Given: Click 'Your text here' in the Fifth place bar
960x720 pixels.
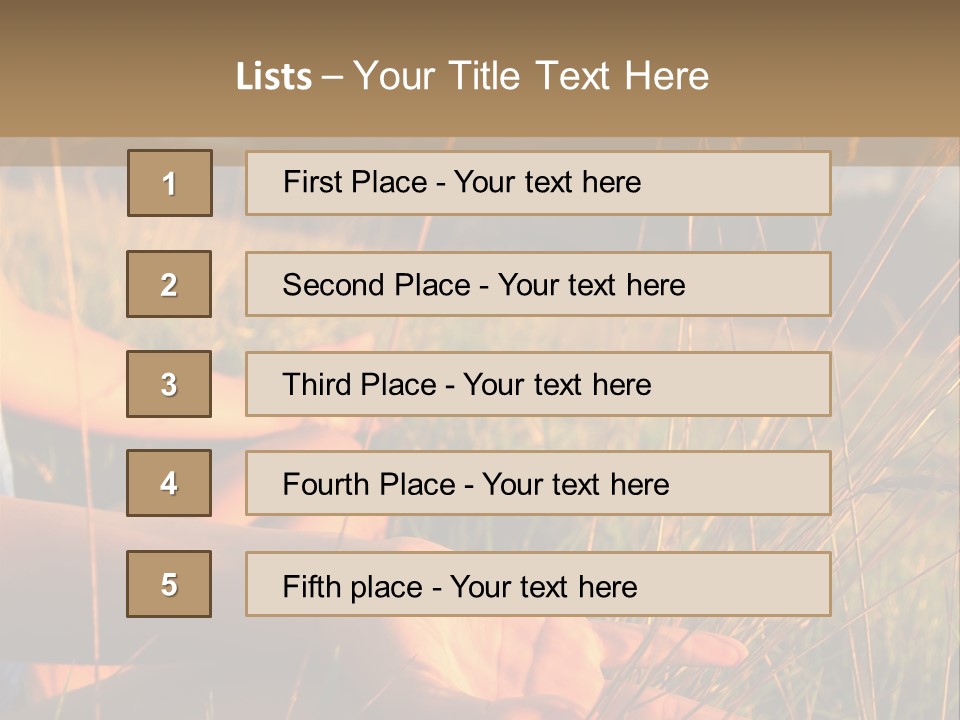Looking at the screenshot, I should pos(543,586).
